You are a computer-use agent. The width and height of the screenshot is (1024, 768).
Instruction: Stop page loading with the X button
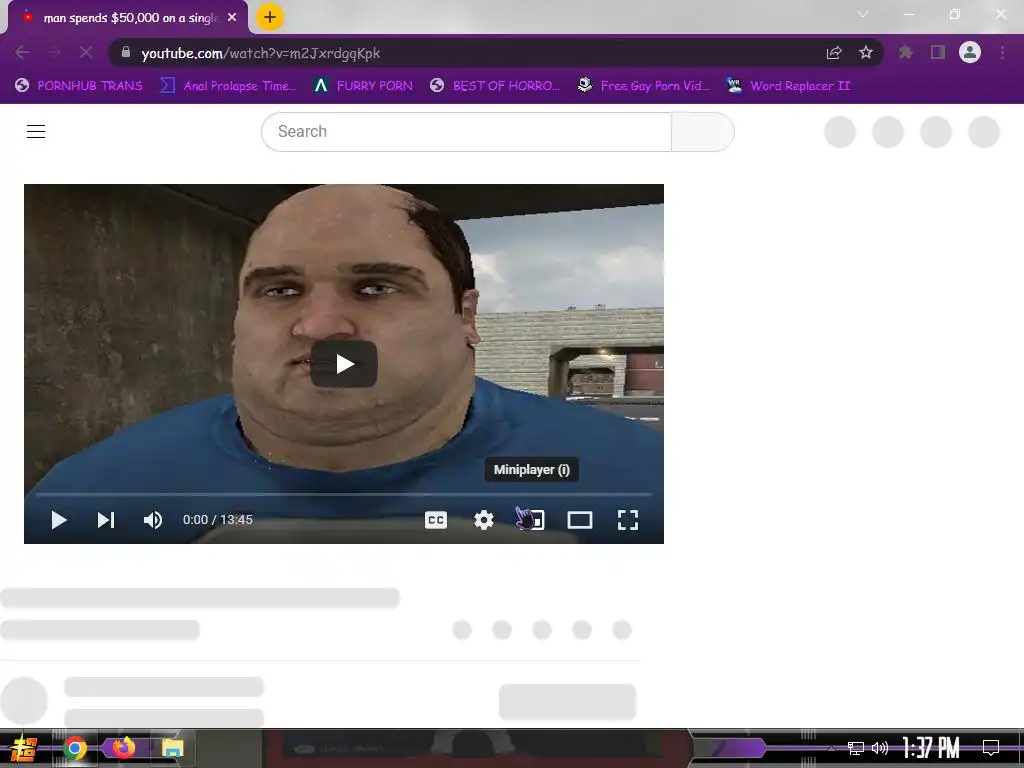click(86, 52)
